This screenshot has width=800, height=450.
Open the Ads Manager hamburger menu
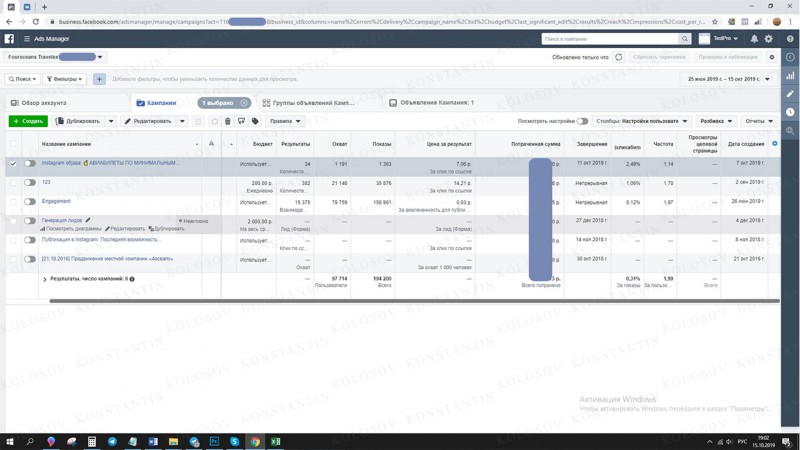(x=27, y=39)
